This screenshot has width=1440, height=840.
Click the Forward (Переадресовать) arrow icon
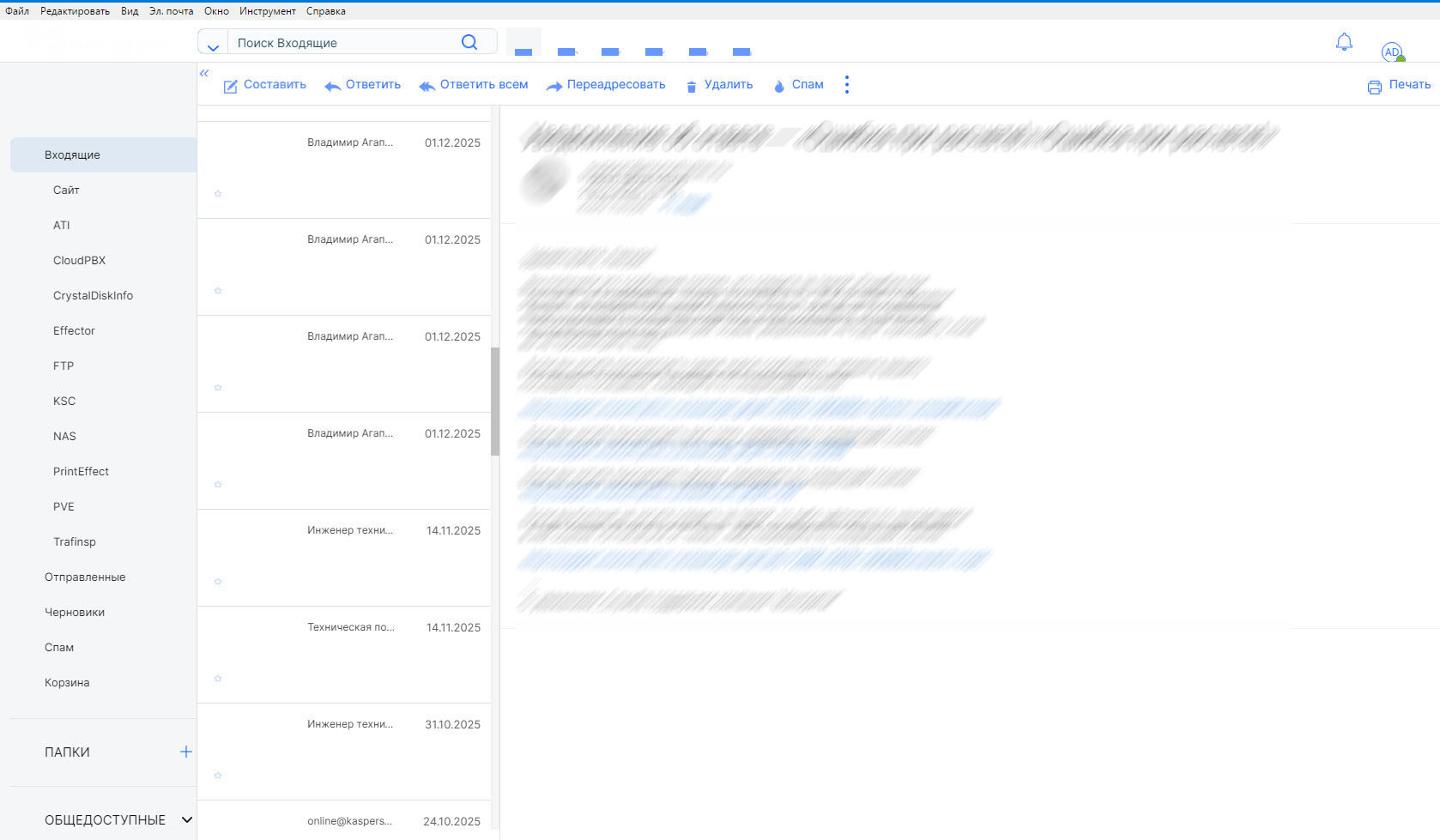(x=554, y=86)
